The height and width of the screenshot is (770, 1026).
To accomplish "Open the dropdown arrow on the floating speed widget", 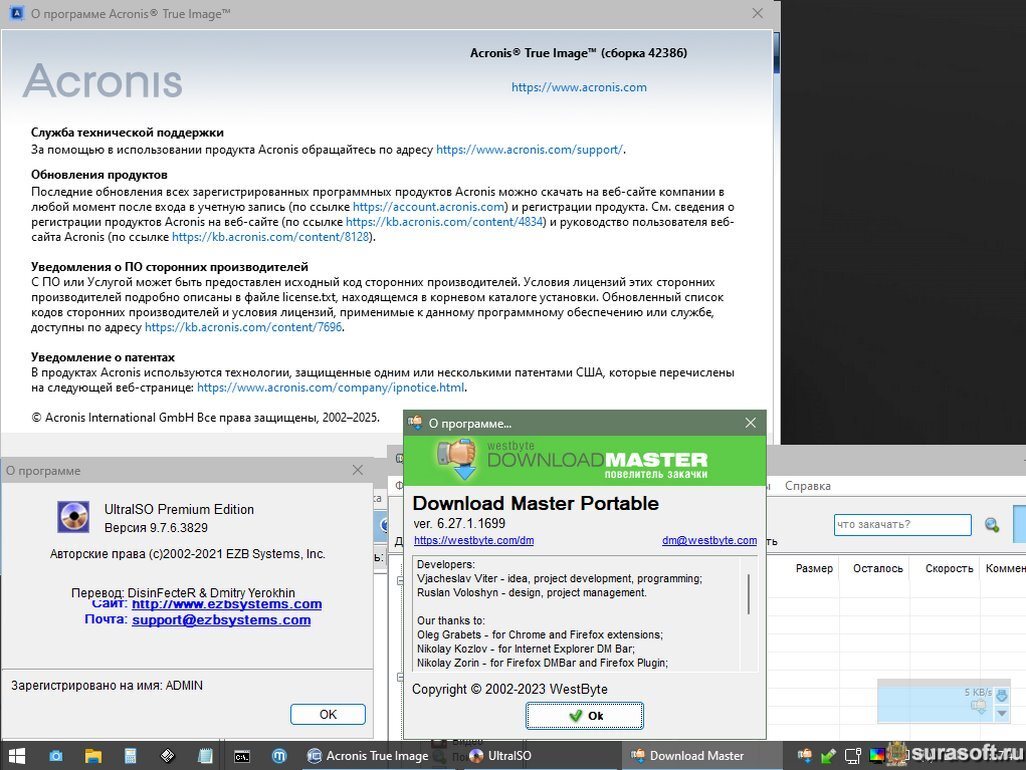I will click(x=1002, y=713).
